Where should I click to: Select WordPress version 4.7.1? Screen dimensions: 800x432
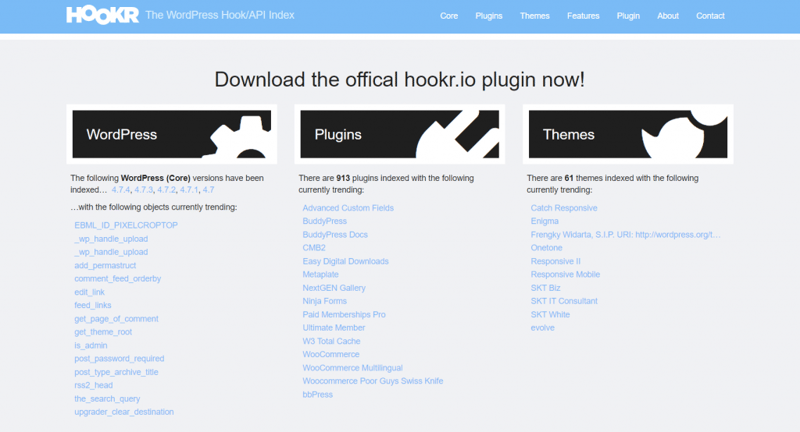click(189, 190)
